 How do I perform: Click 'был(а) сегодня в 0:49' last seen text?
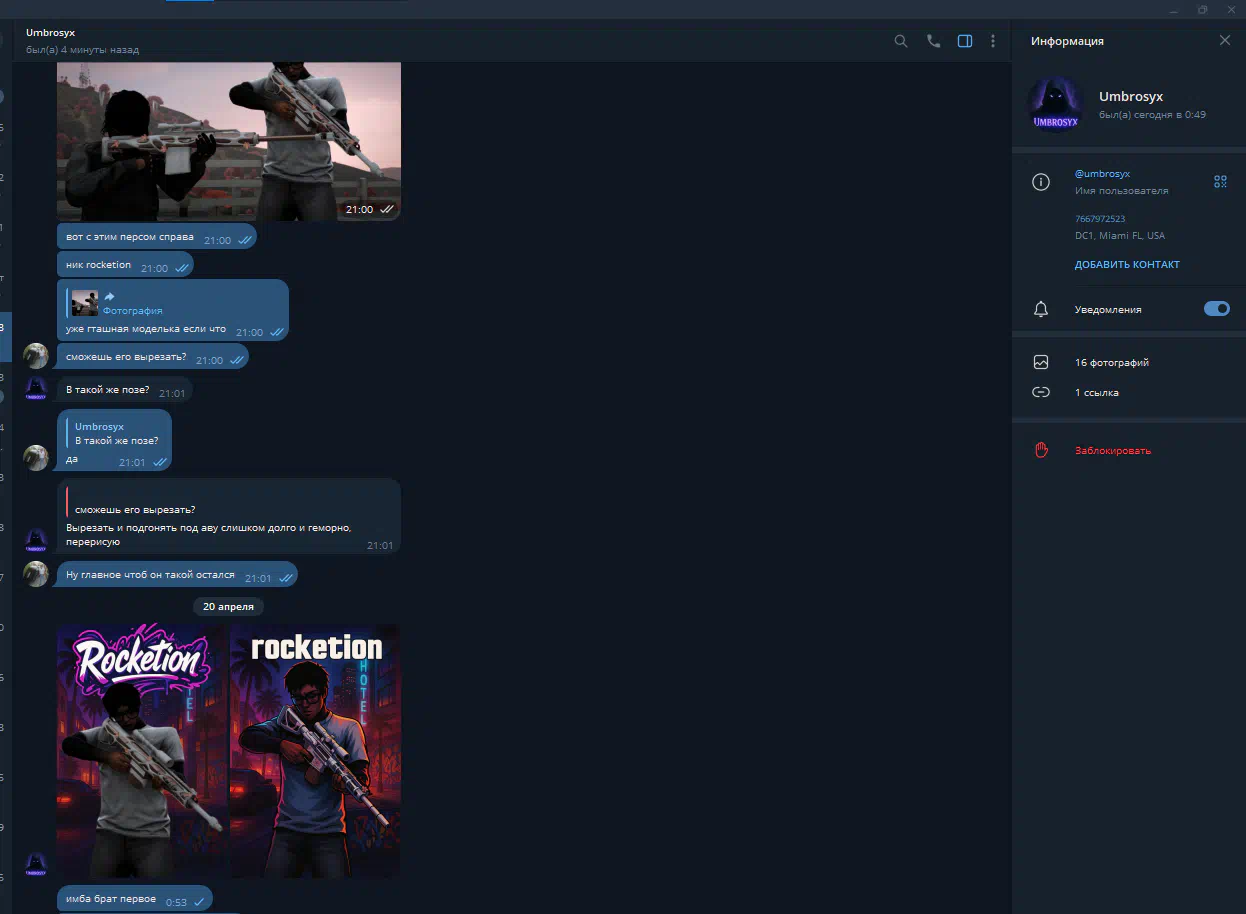(1152, 115)
